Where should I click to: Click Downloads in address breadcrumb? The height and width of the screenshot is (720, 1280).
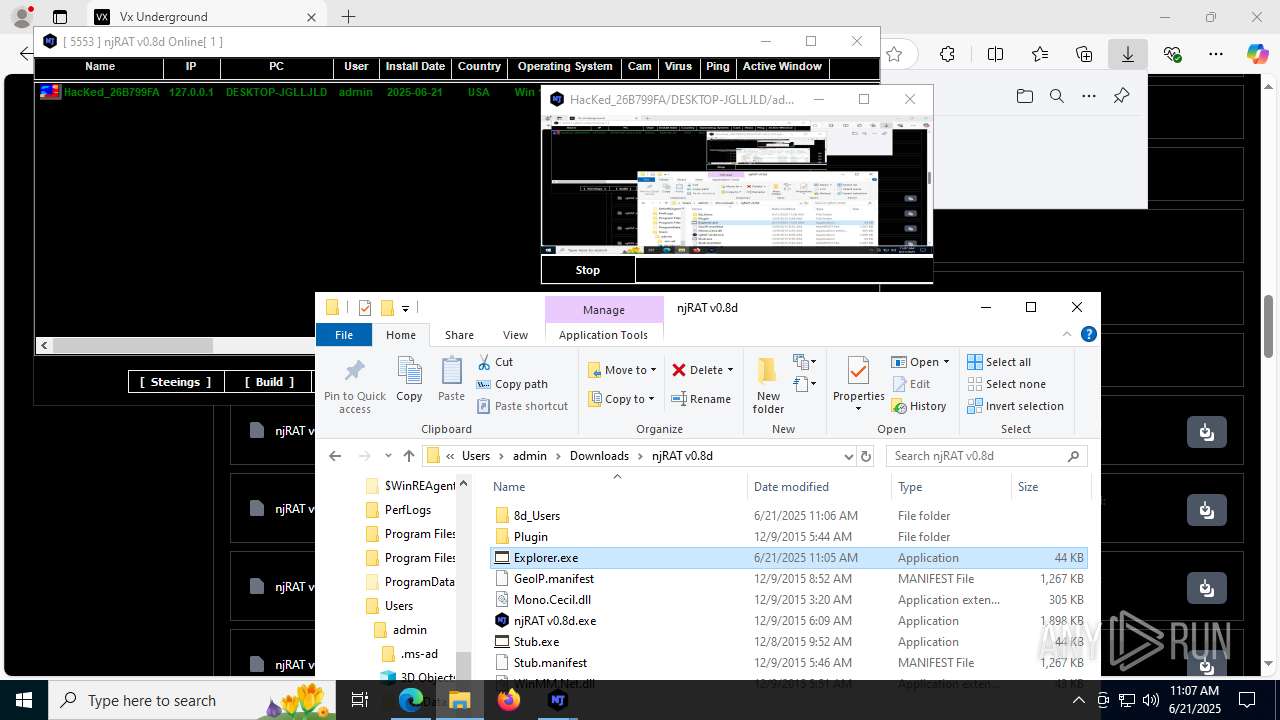click(x=599, y=456)
